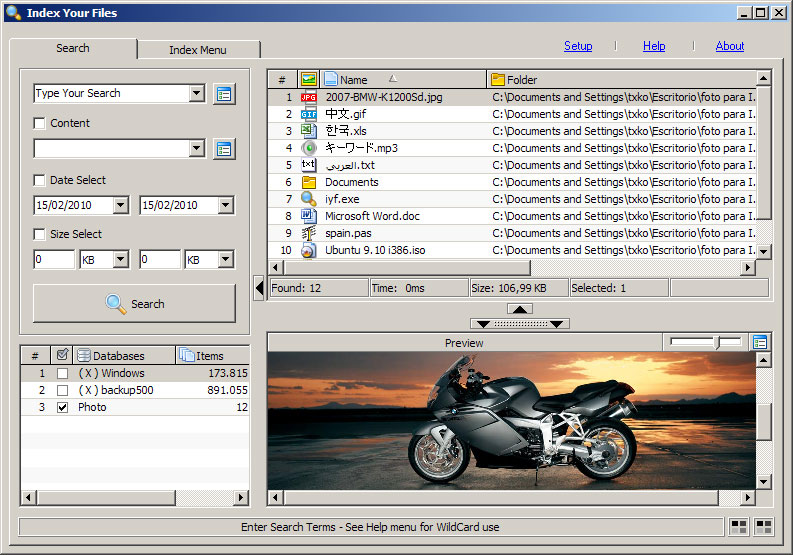Viewport: 793px width, 555px height.
Task: Switch to the Index Menu tab
Action: (198, 50)
